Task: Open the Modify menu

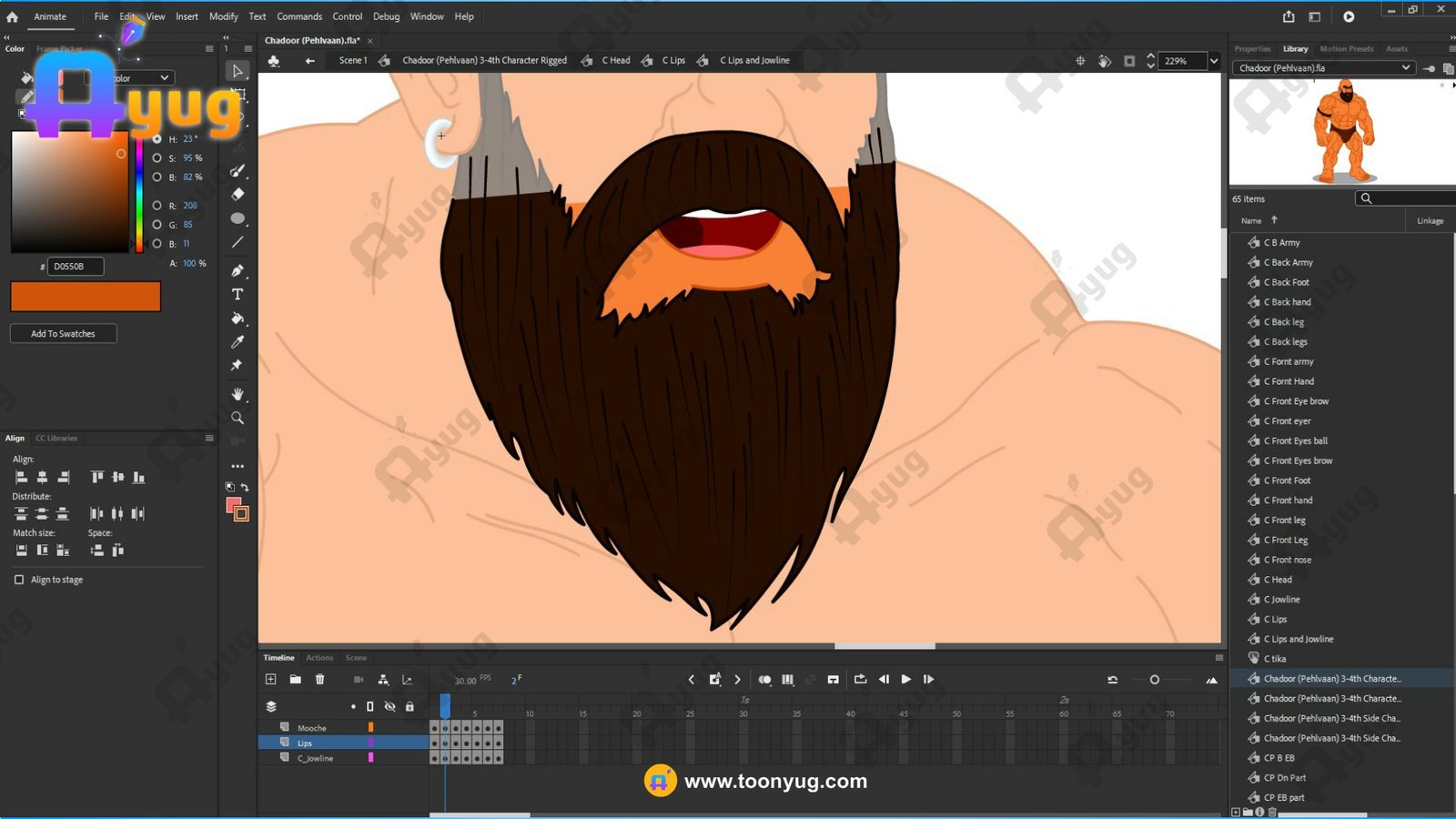Action: [x=223, y=16]
